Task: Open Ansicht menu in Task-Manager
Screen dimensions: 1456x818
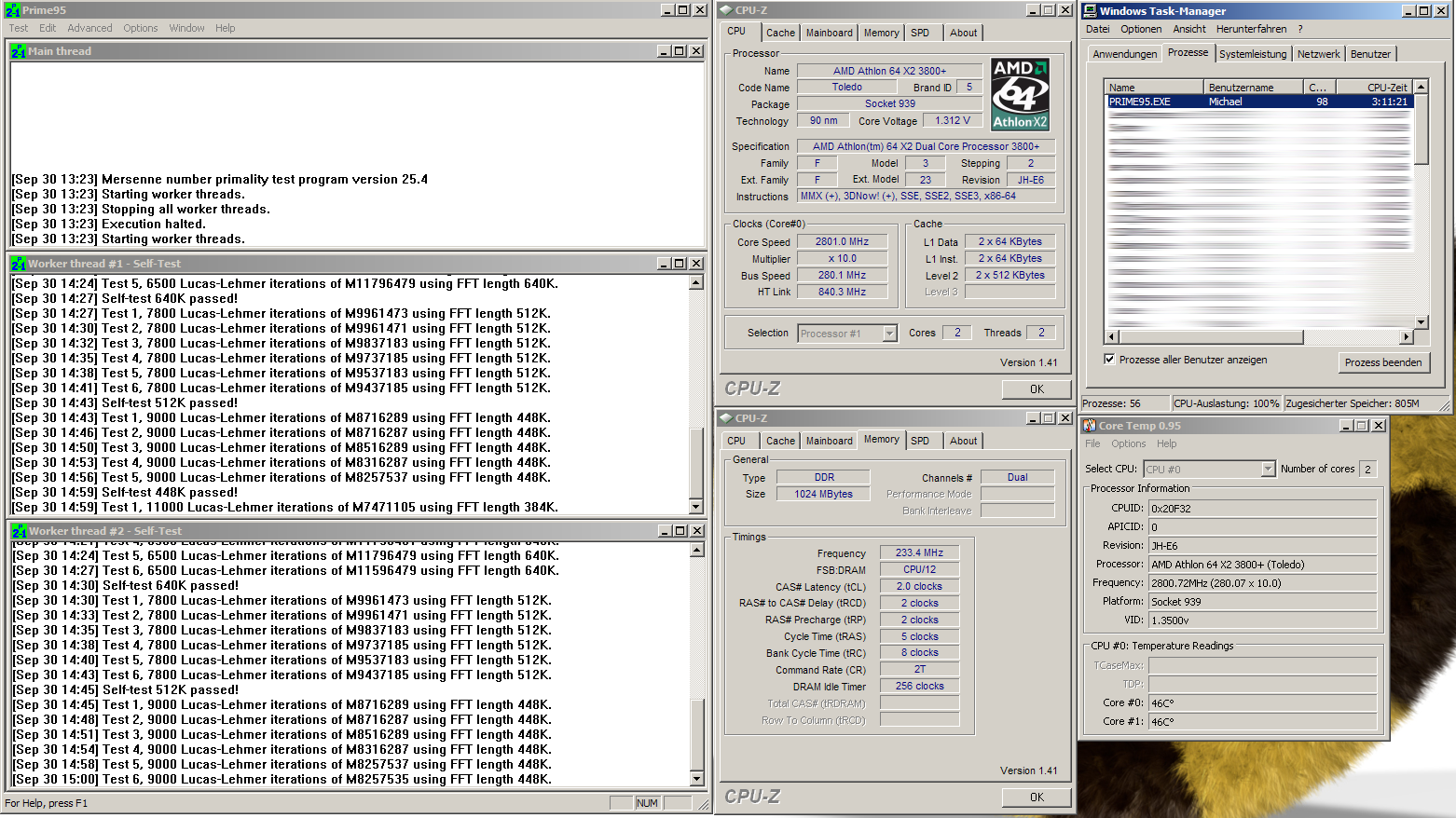Action: (x=1189, y=29)
